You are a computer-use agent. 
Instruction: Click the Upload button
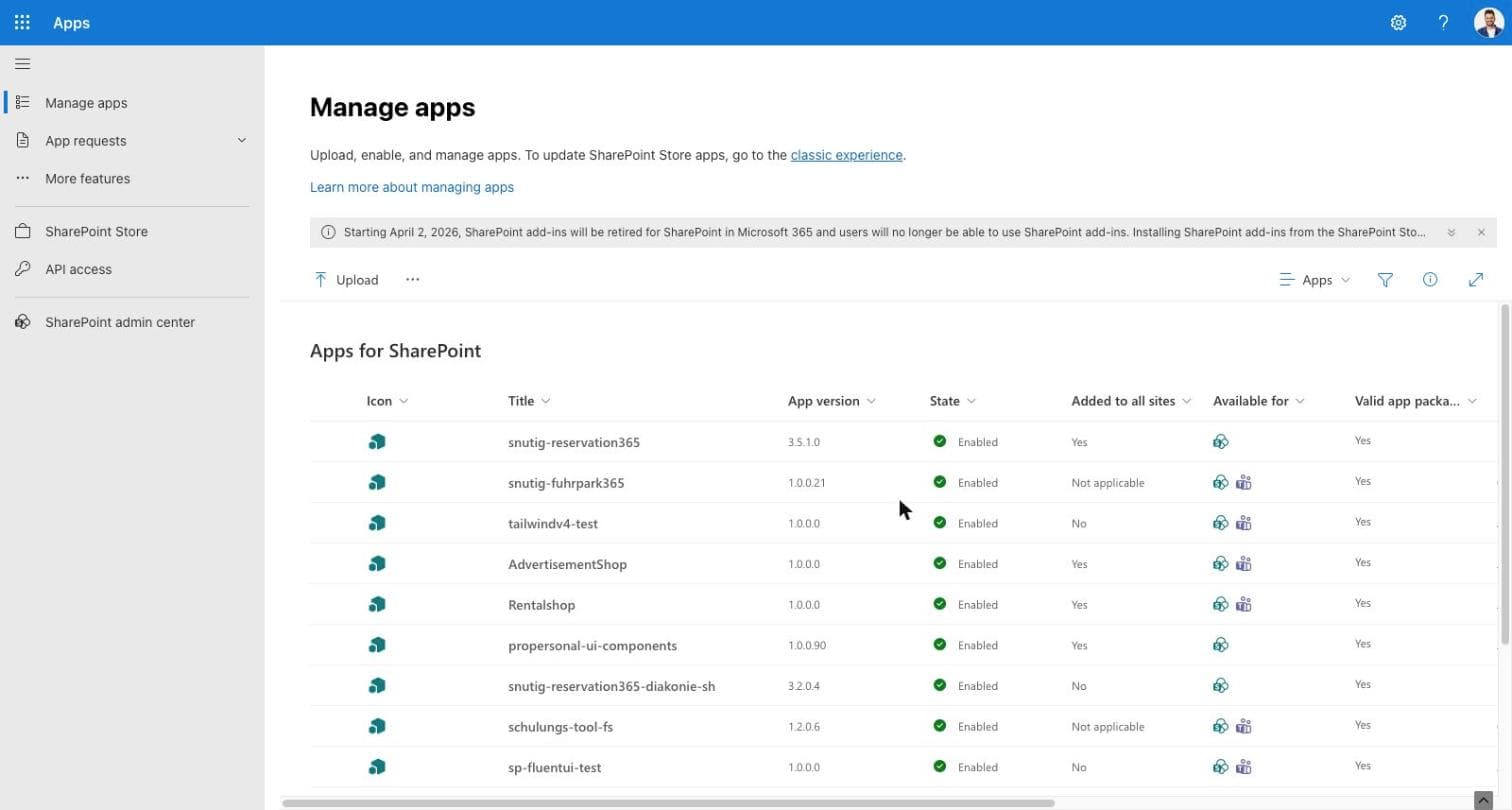pyautogui.click(x=346, y=280)
